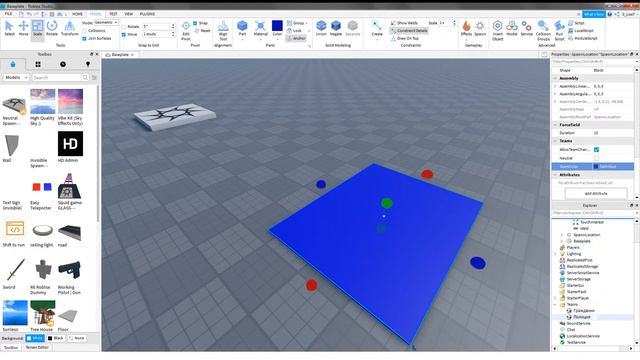
Task: Disable the Move snap checkbox
Action: tap(124, 34)
